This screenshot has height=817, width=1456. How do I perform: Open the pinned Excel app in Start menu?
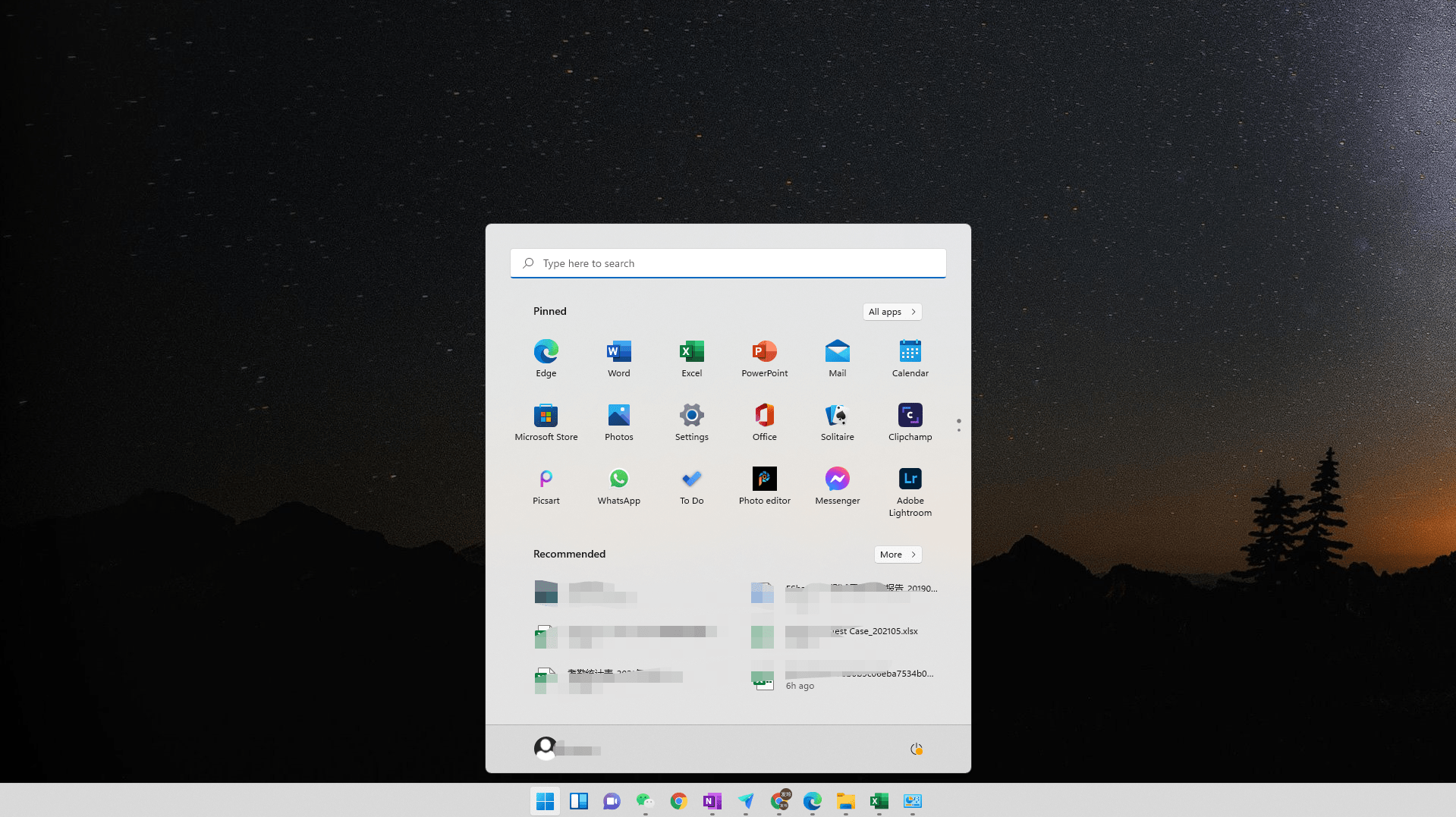pos(692,358)
